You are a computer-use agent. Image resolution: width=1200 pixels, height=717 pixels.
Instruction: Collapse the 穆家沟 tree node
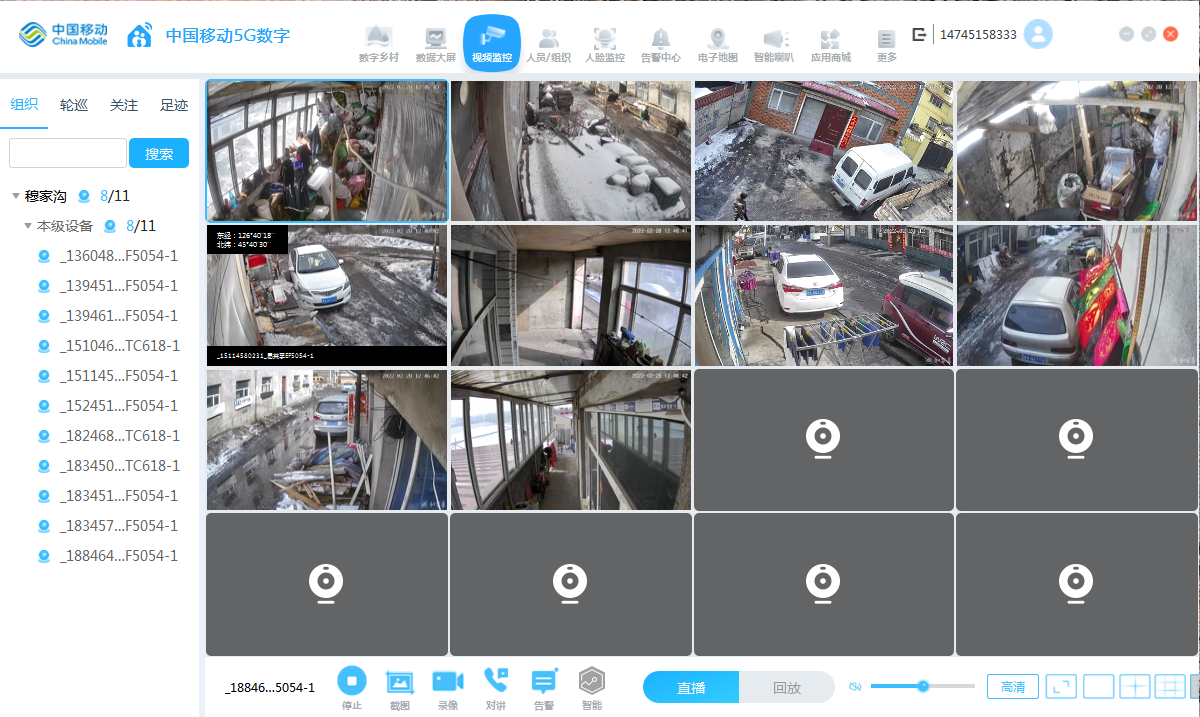click(x=16, y=196)
